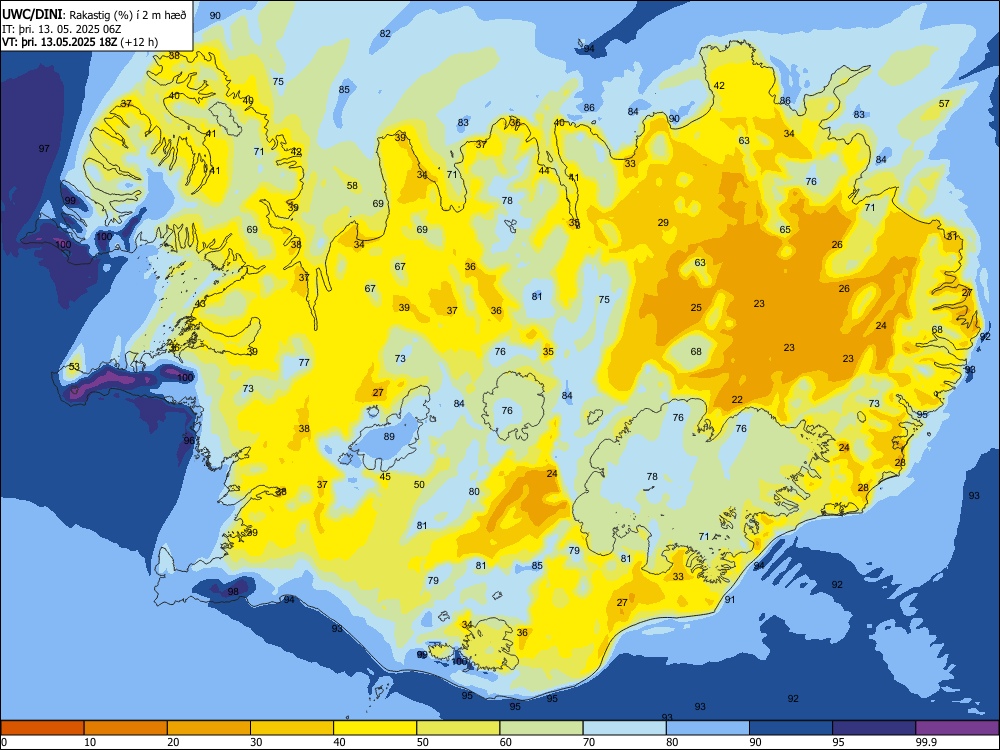Select the 80–90 medium blue legend swatch

(x=708, y=728)
